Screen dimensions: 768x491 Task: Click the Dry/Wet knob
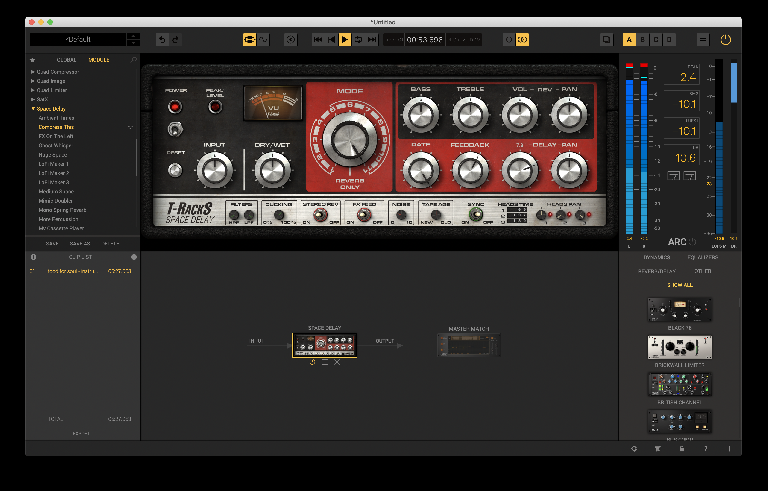[x=272, y=170]
